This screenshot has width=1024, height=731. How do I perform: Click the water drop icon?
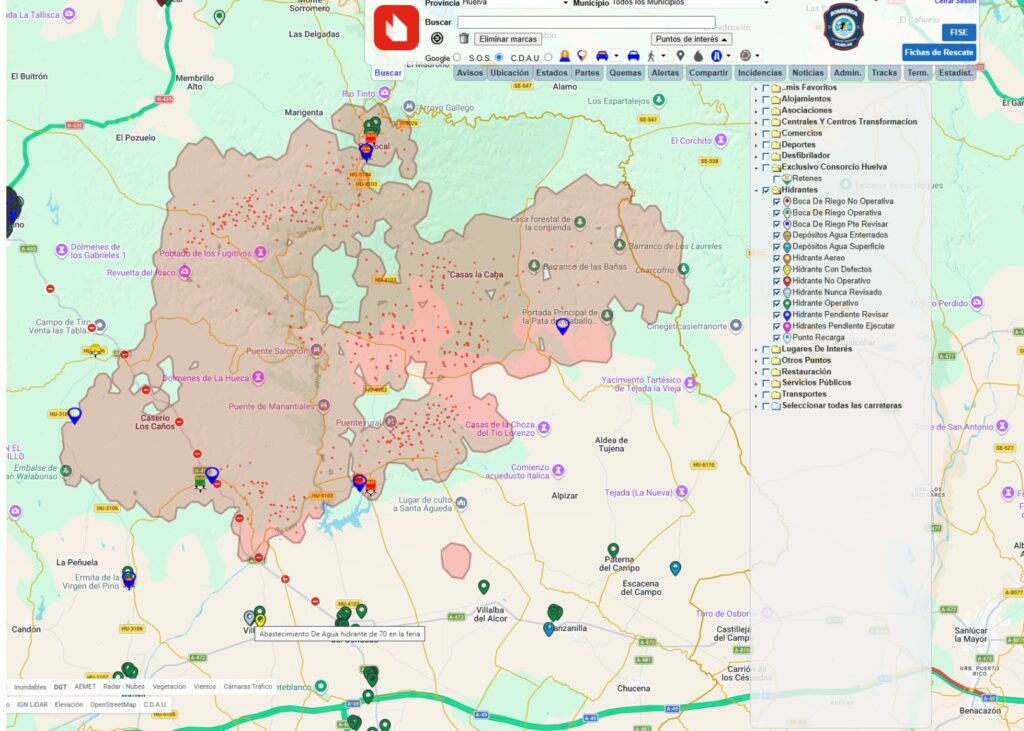[698, 56]
